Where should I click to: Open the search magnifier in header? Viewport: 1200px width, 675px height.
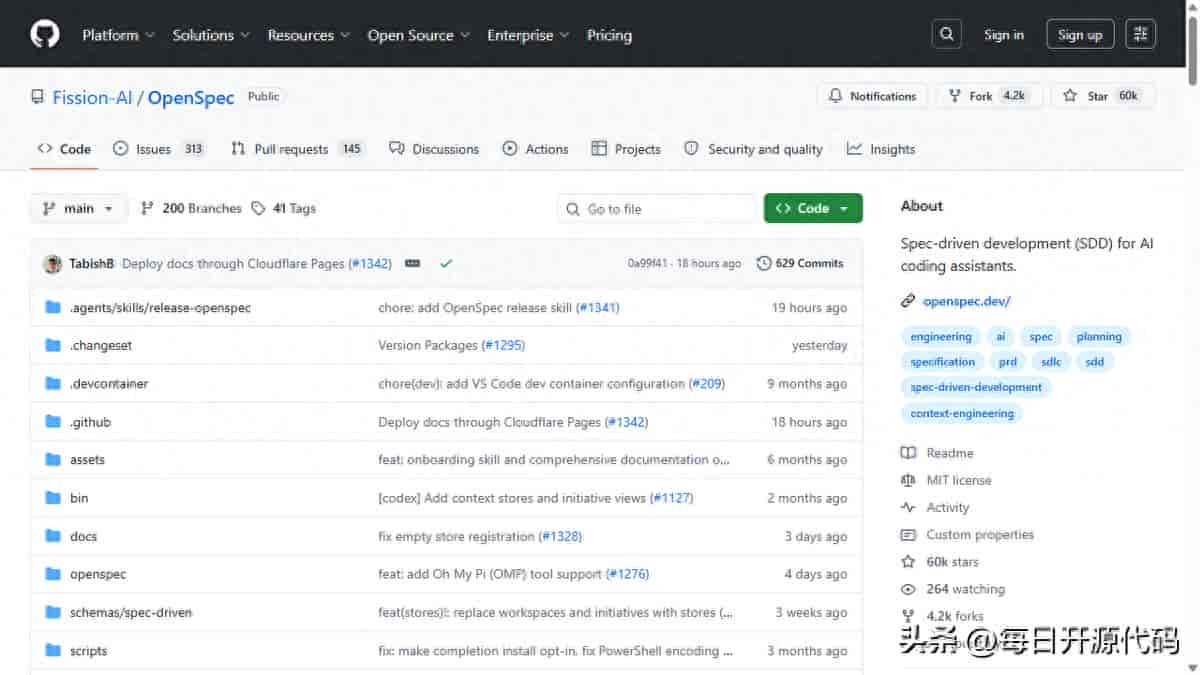click(946, 34)
